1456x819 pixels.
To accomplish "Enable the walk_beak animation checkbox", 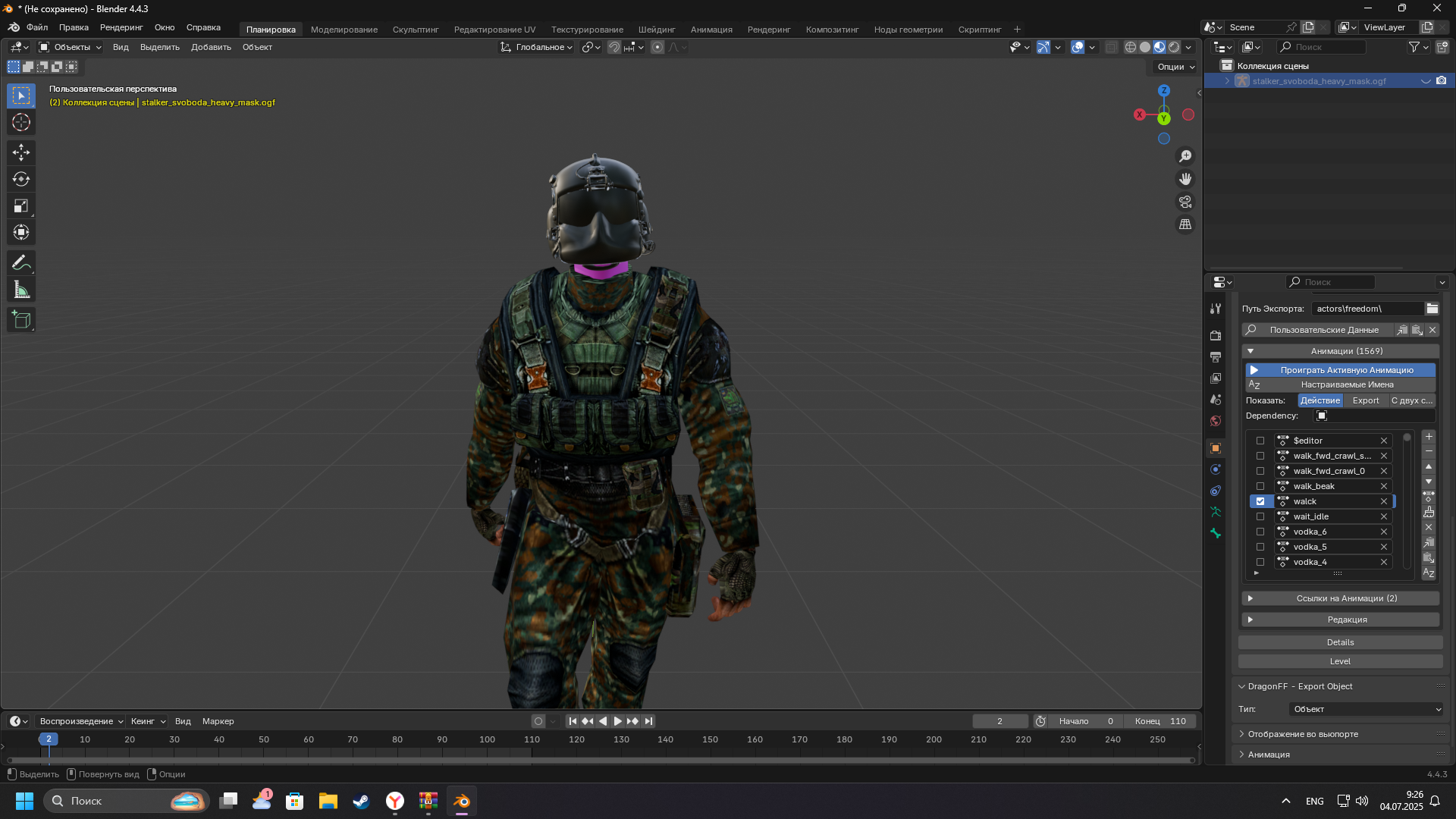I will 1260,486.
